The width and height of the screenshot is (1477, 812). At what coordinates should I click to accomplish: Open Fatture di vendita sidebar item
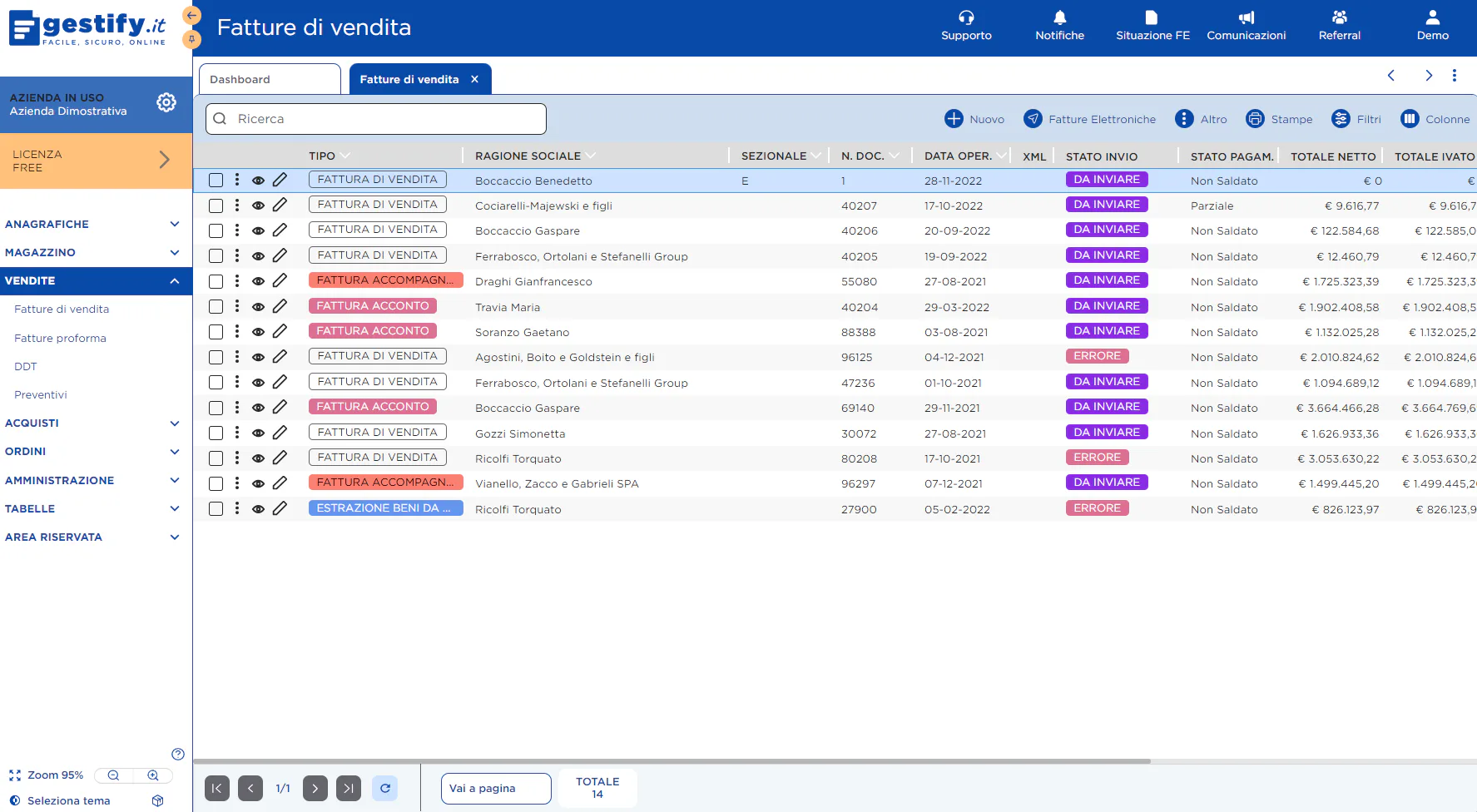62,309
